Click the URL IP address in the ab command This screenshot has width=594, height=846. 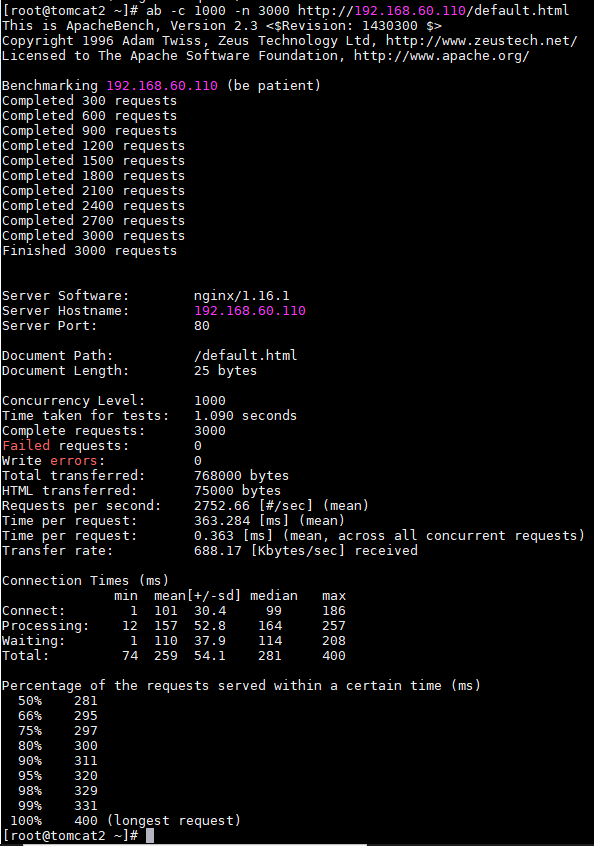(x=410, y=10)
